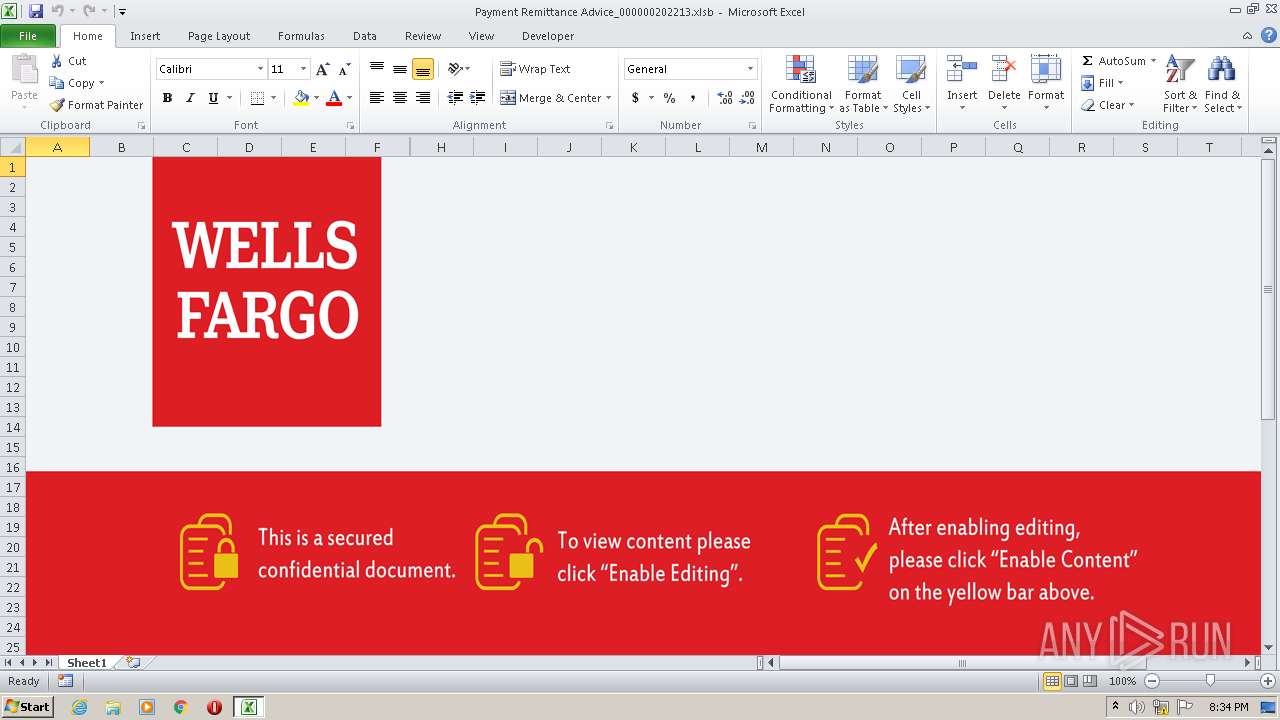The height and width of the screenshot is (720, 1280).
Task: Shrink font size with smaller A icon
Action: [344, 69]
